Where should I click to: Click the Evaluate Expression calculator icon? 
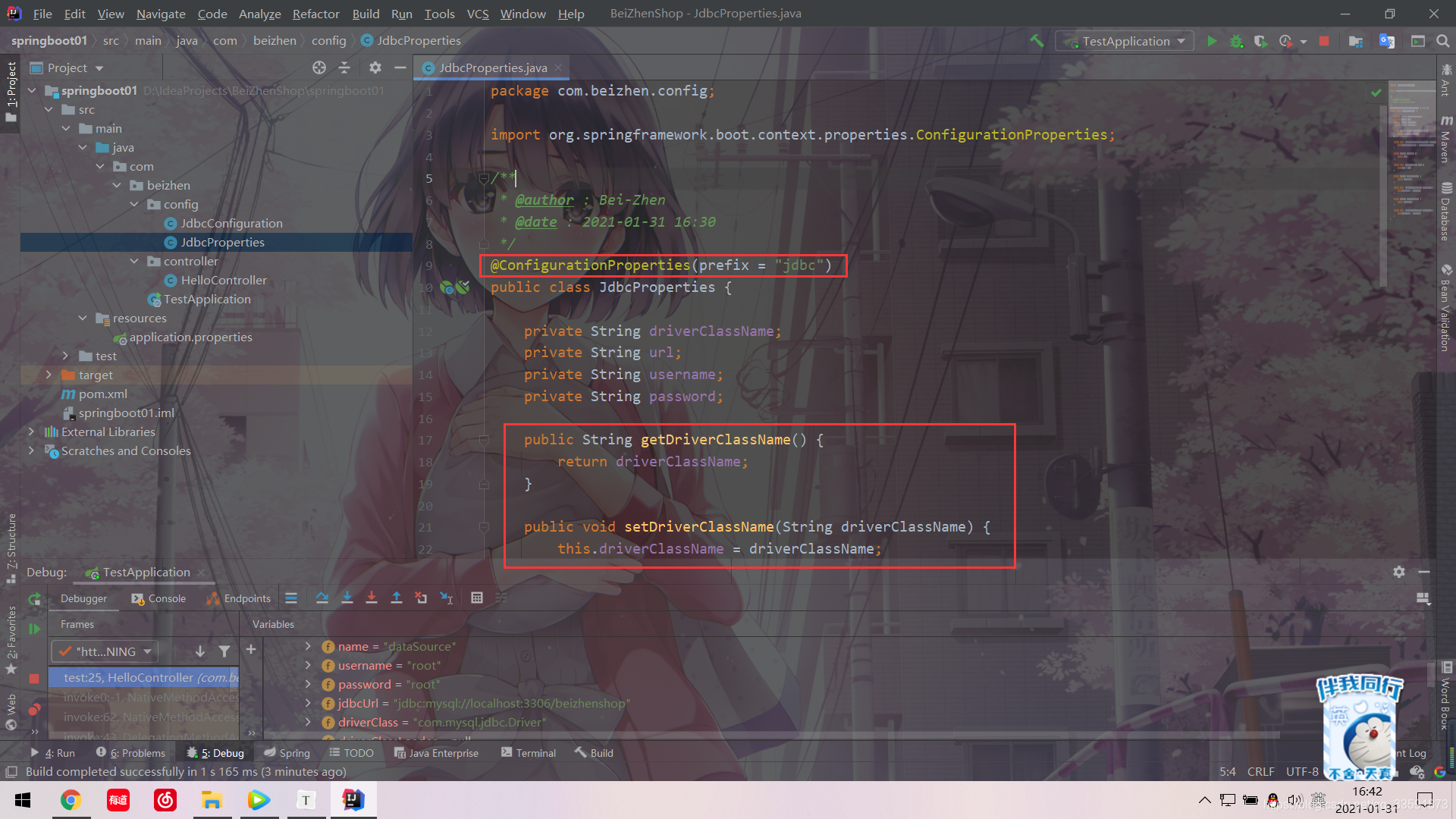tap(477, 598)
